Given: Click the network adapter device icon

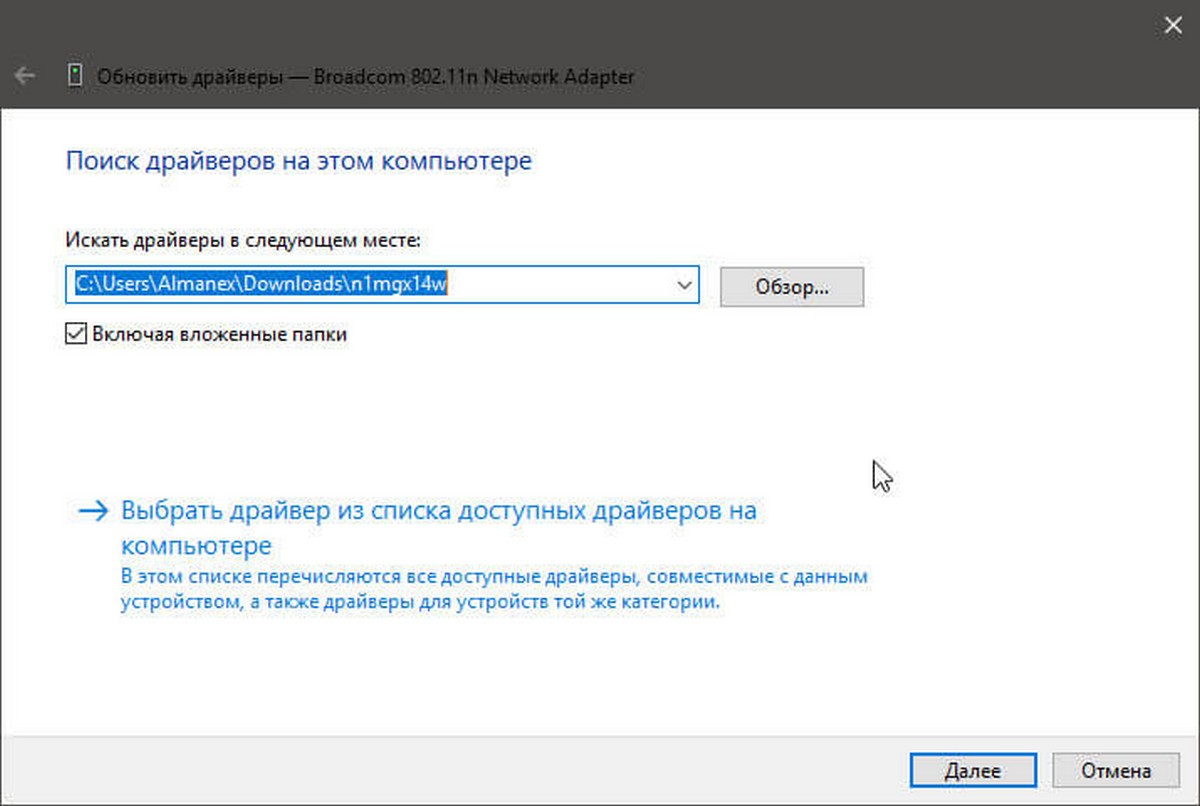Looking at the screenshot, I should point(75,76).
